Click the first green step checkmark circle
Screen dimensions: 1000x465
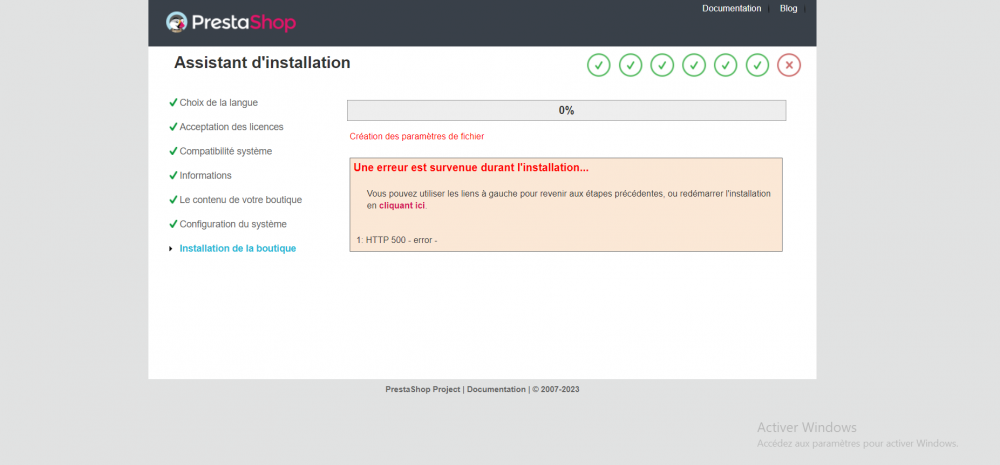[x=599, y=65]
